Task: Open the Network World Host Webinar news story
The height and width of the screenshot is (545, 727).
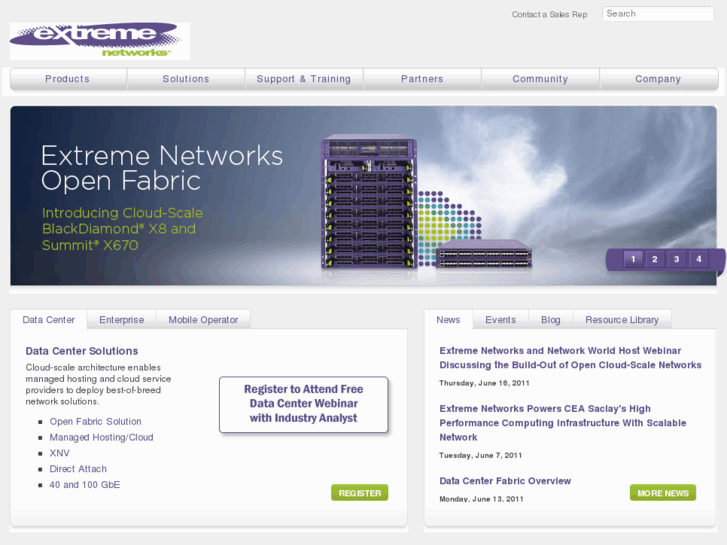Action: pos(570,358)
